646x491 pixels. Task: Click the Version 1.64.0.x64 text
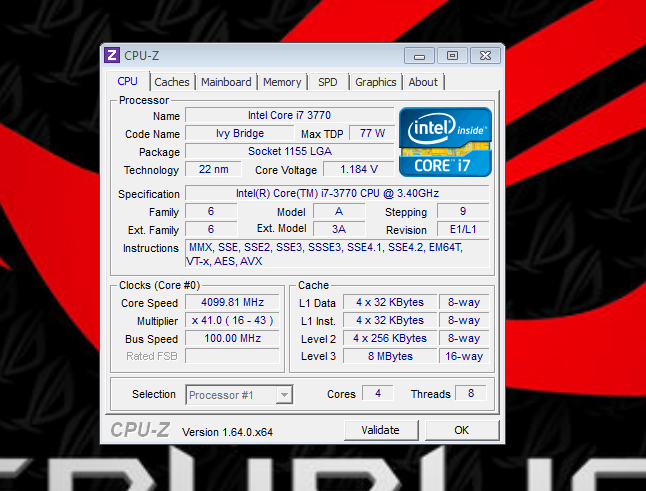pyautogui.click(x=227, y=432)
